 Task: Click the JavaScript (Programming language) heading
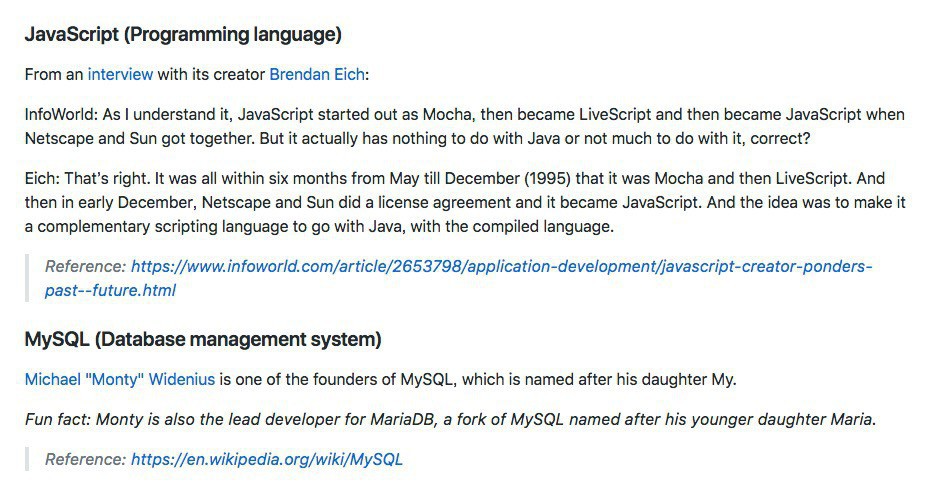pyautogui.click(x=183, y=35)
